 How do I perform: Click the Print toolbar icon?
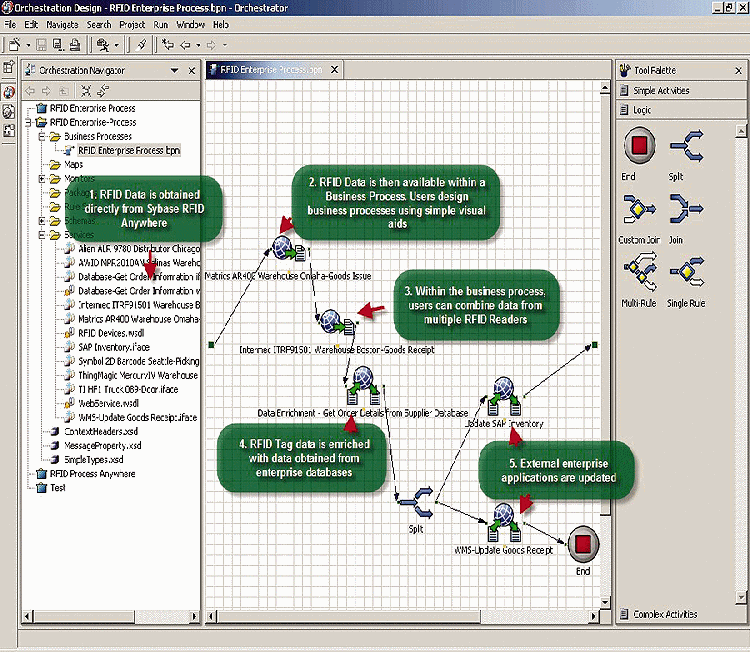click(75, 45)
